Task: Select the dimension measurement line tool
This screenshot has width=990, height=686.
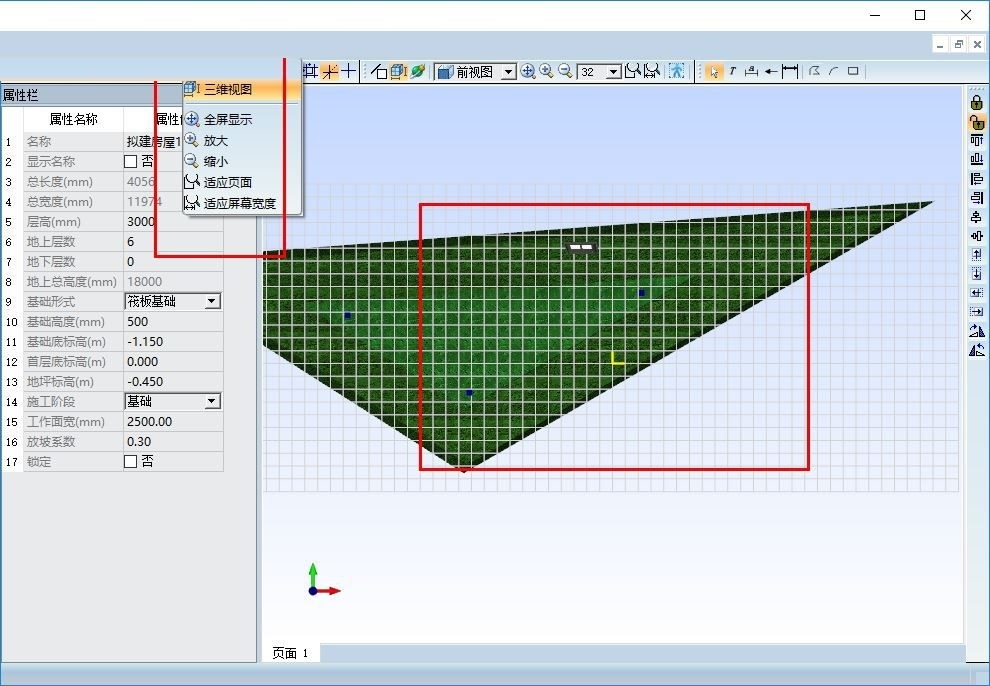Action: (x=790, y=71)
